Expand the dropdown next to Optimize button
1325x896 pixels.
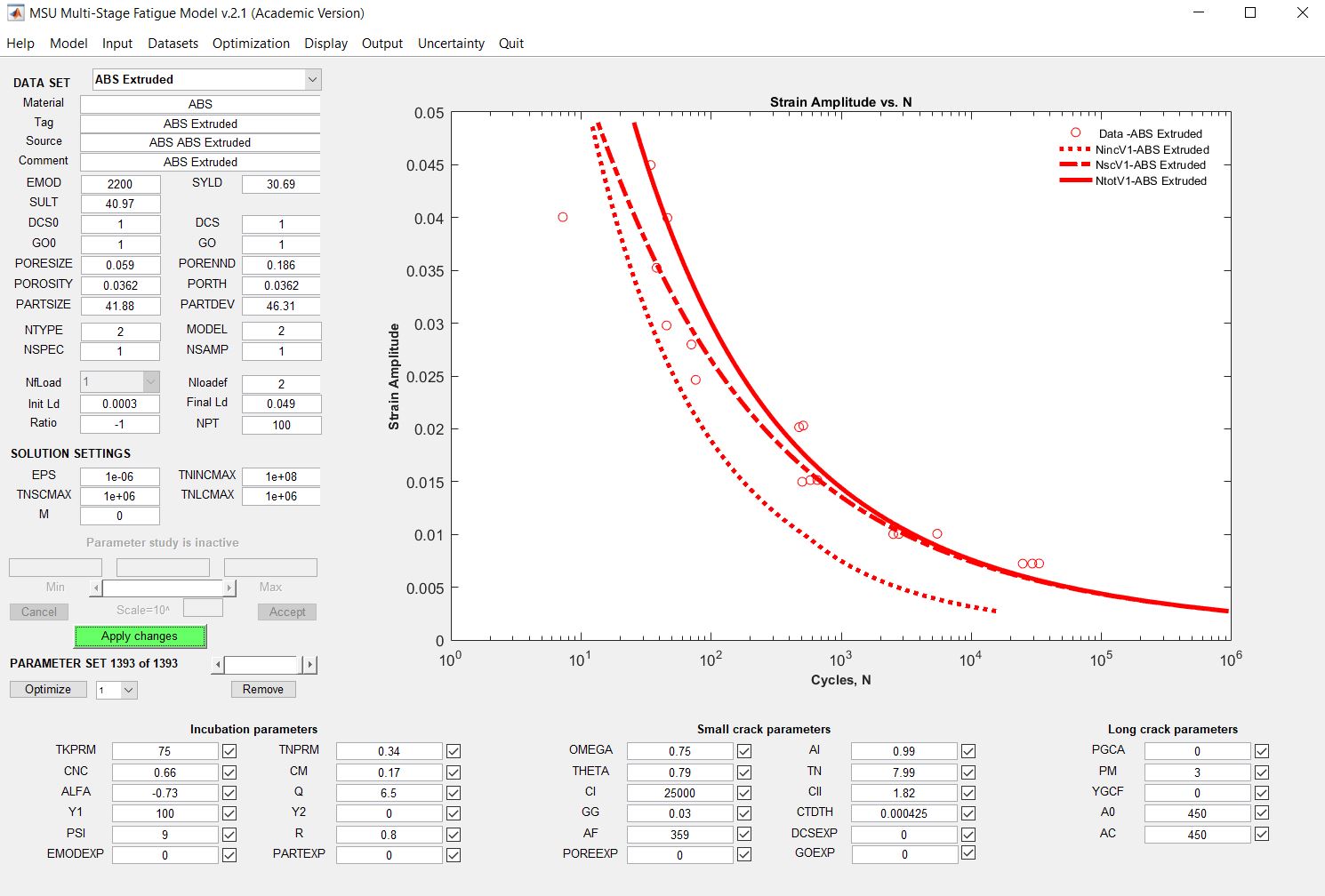tap(128, 691)
